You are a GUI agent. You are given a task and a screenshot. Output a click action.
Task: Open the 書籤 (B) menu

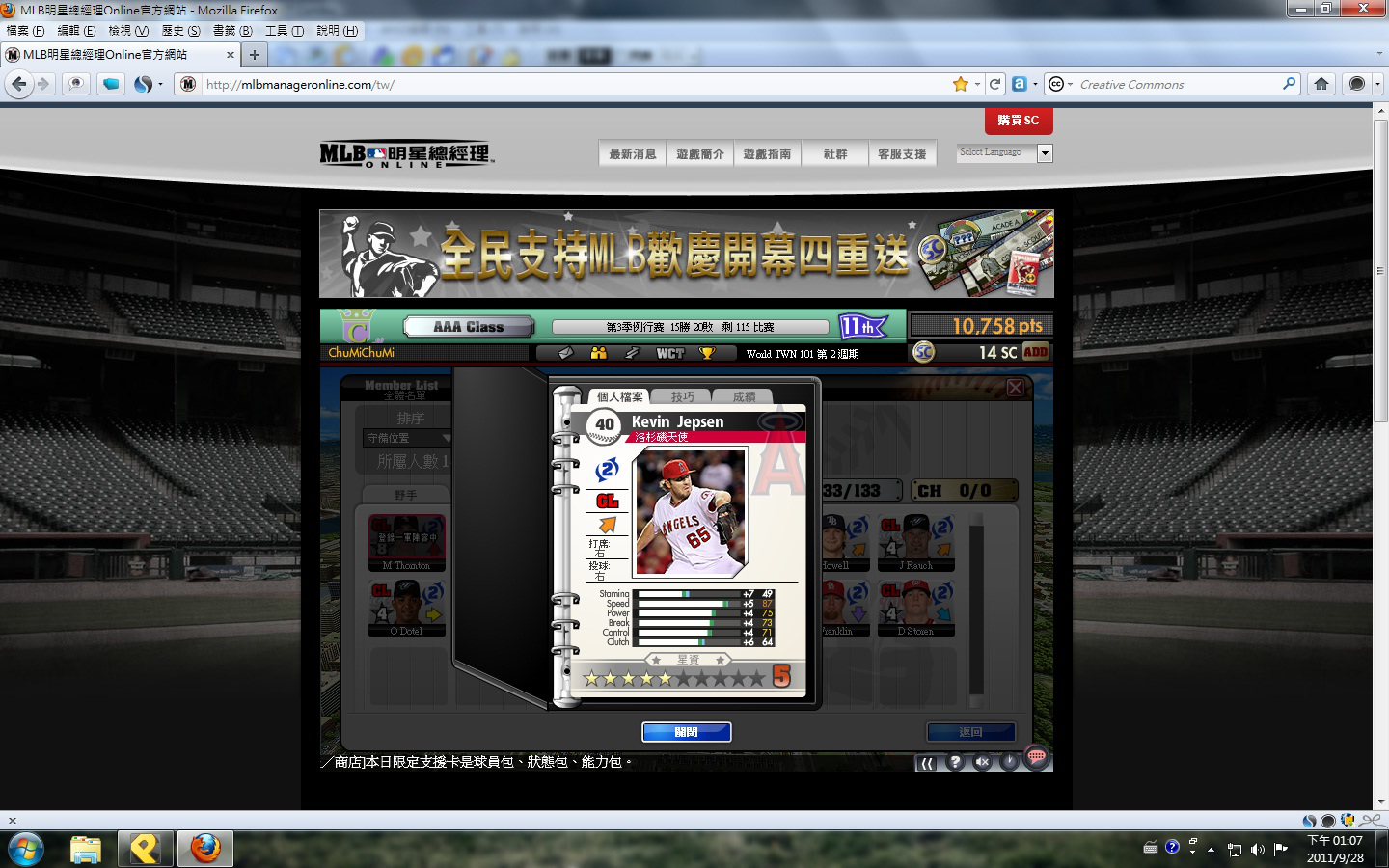(x=232, y=31)
